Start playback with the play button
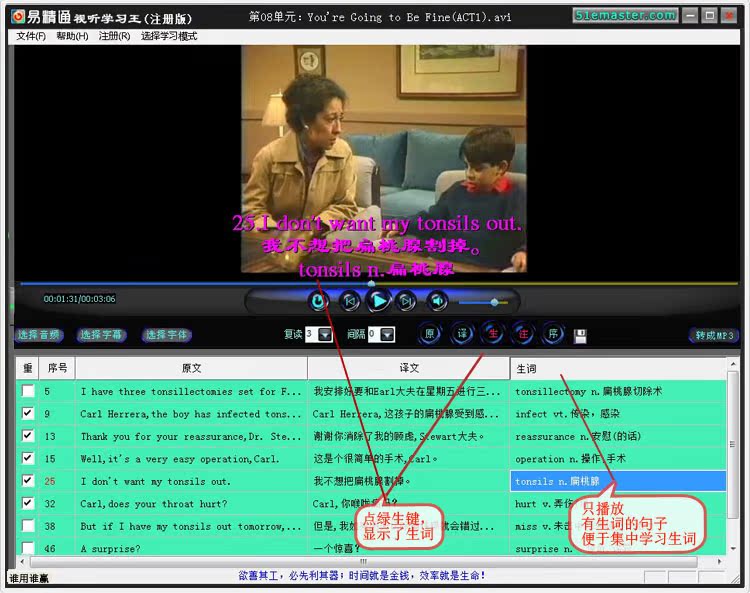The image size is (750, 593). tap(379, 301)
